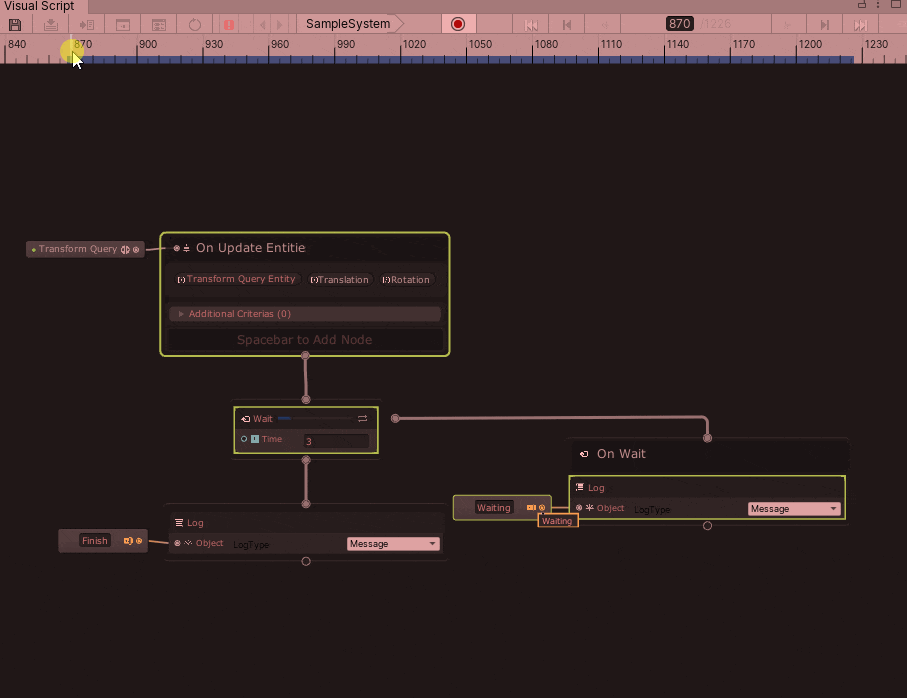Click the left Log node bottom output port
907x698 pixels.
pos(306,561)
